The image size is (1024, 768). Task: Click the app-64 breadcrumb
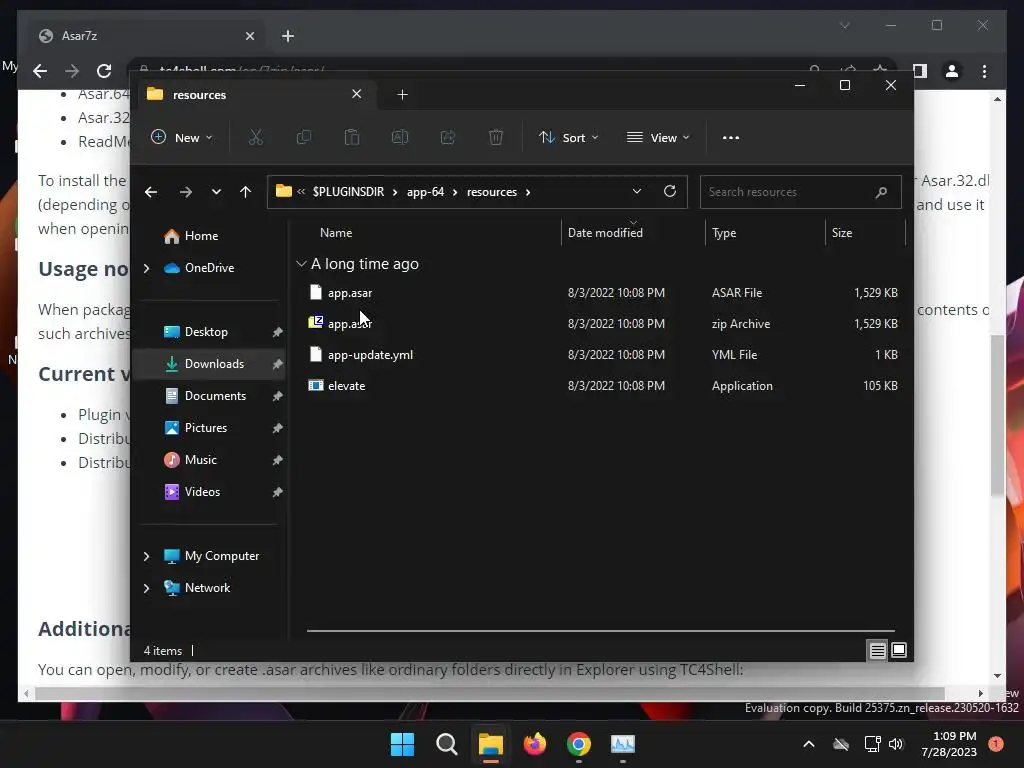pos(425,192)
